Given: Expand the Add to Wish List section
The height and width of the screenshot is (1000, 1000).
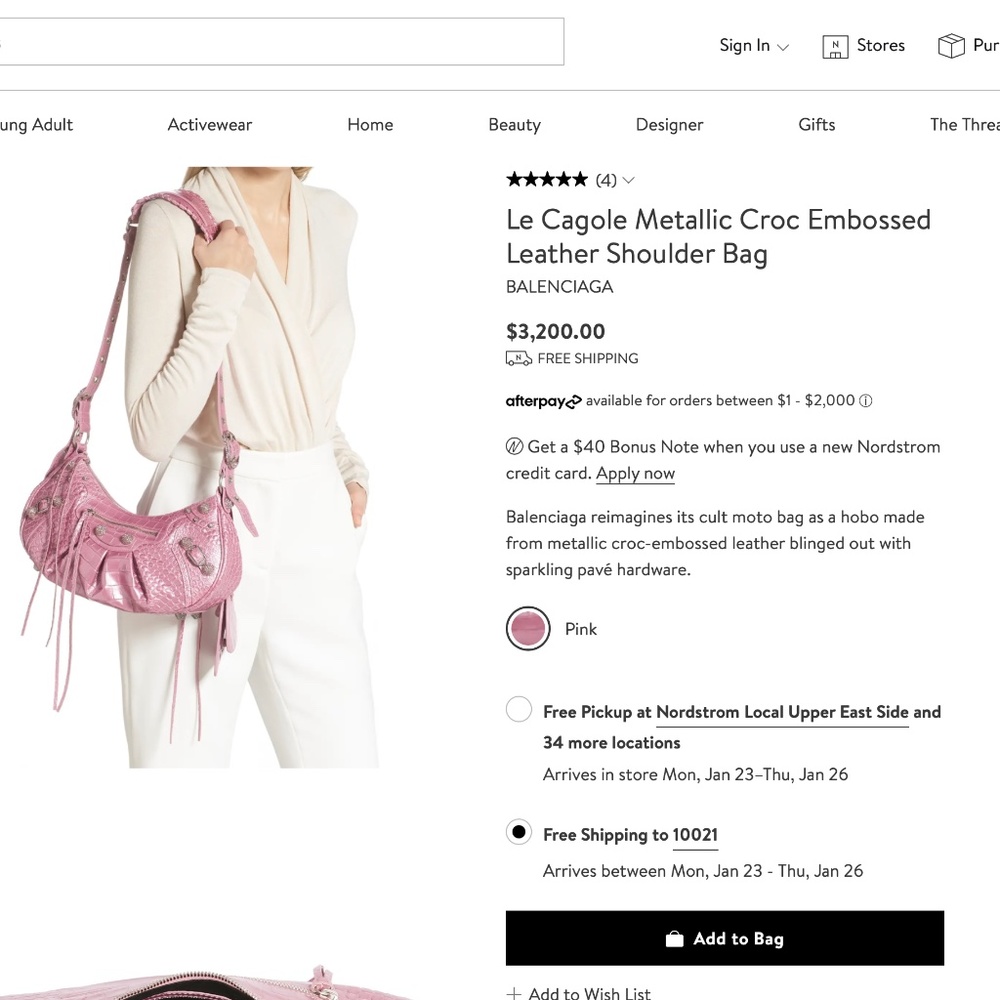Looking at the screenshot, I should tap(578, 991).
